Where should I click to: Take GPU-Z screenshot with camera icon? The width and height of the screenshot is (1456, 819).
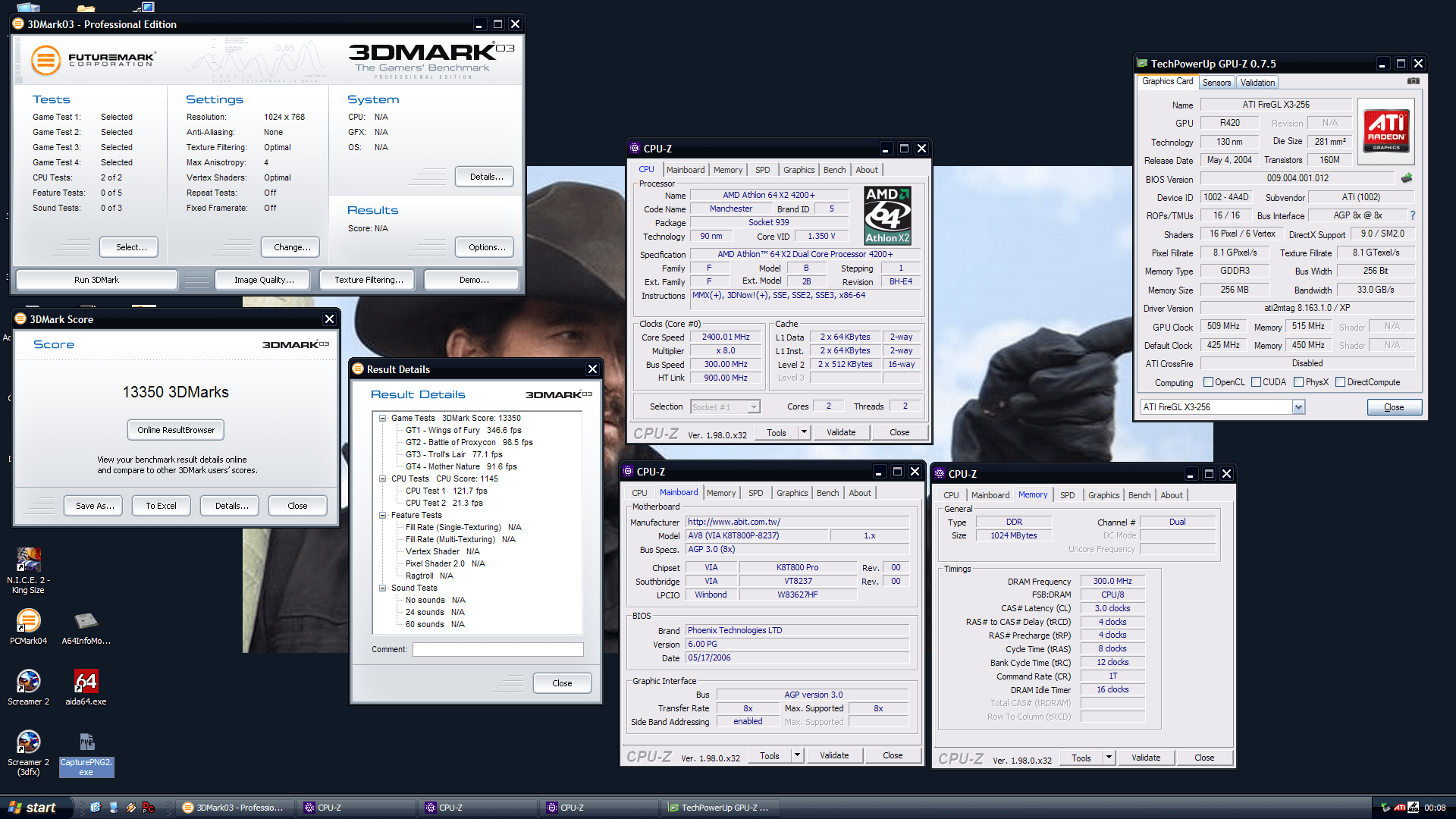coord(1413,81)
